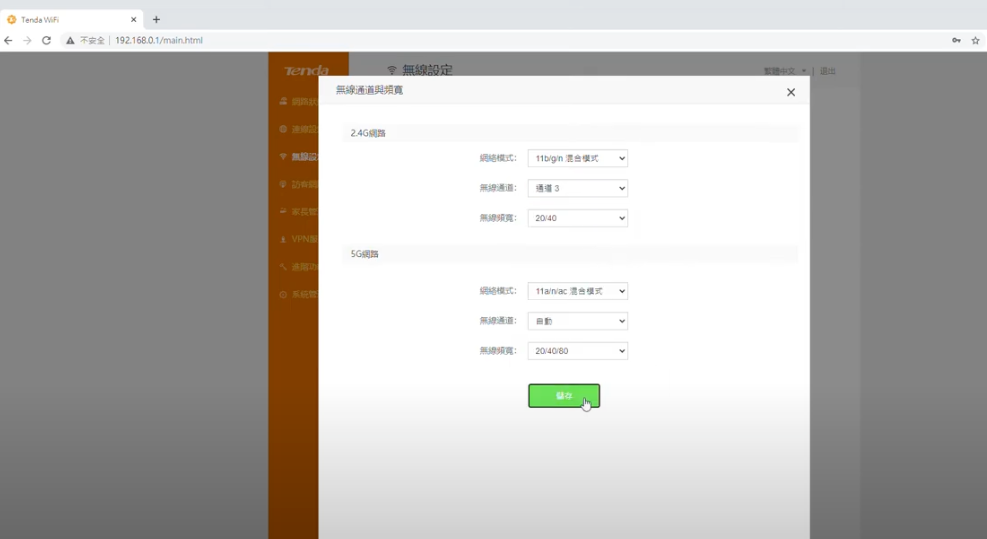The height and width of the screenshot is (539, 987).
Task: Click the 退出 logout link
Action: coord(828,71)
